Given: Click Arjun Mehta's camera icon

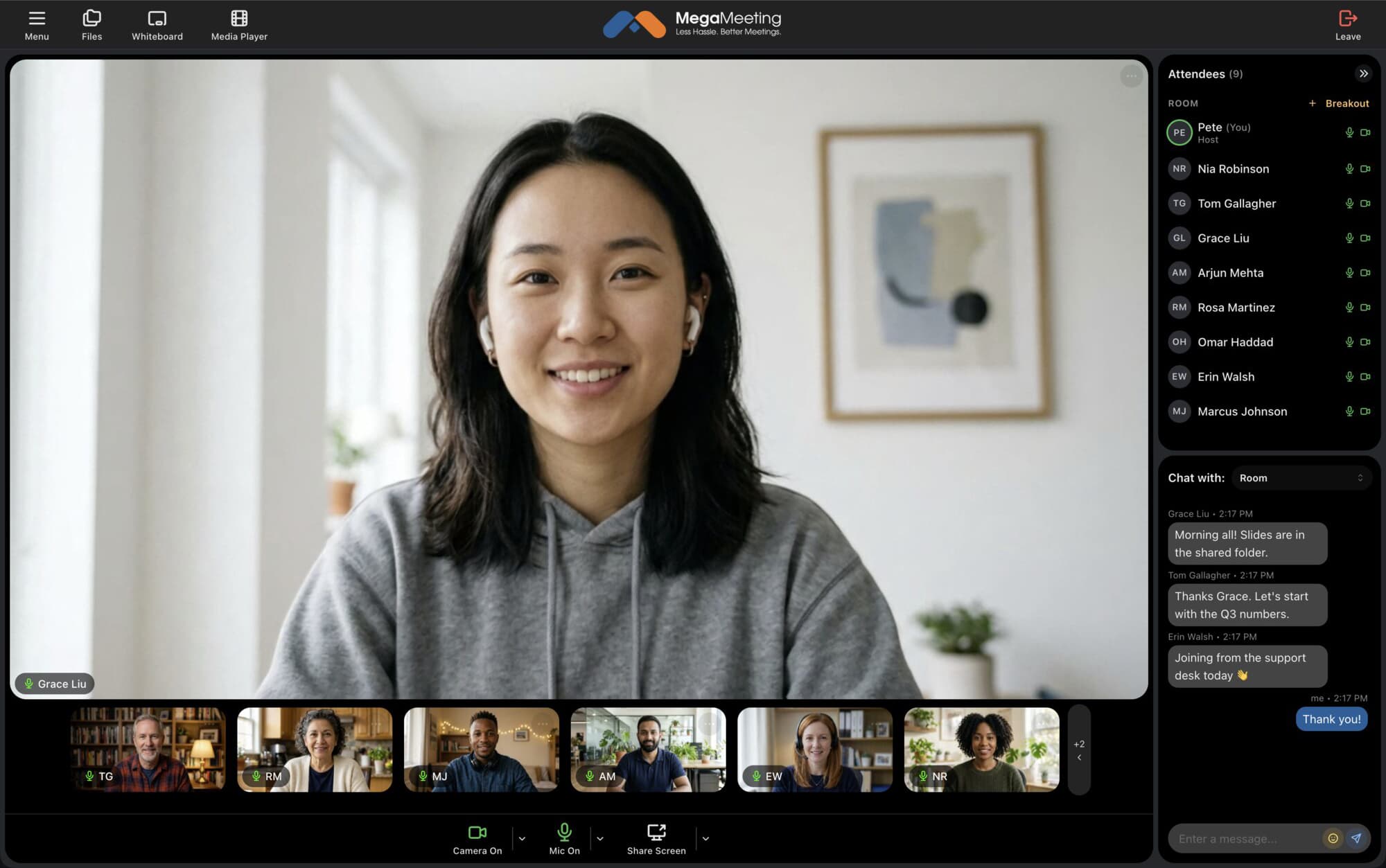Looking at the screenshot, I should (1365, 272).
